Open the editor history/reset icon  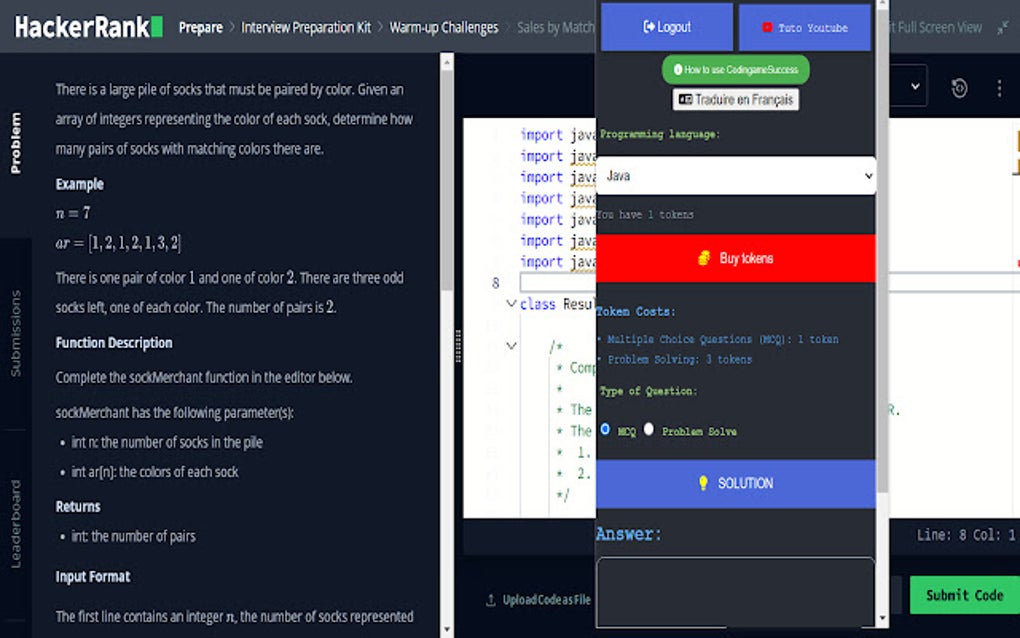(x=958, y=88)
